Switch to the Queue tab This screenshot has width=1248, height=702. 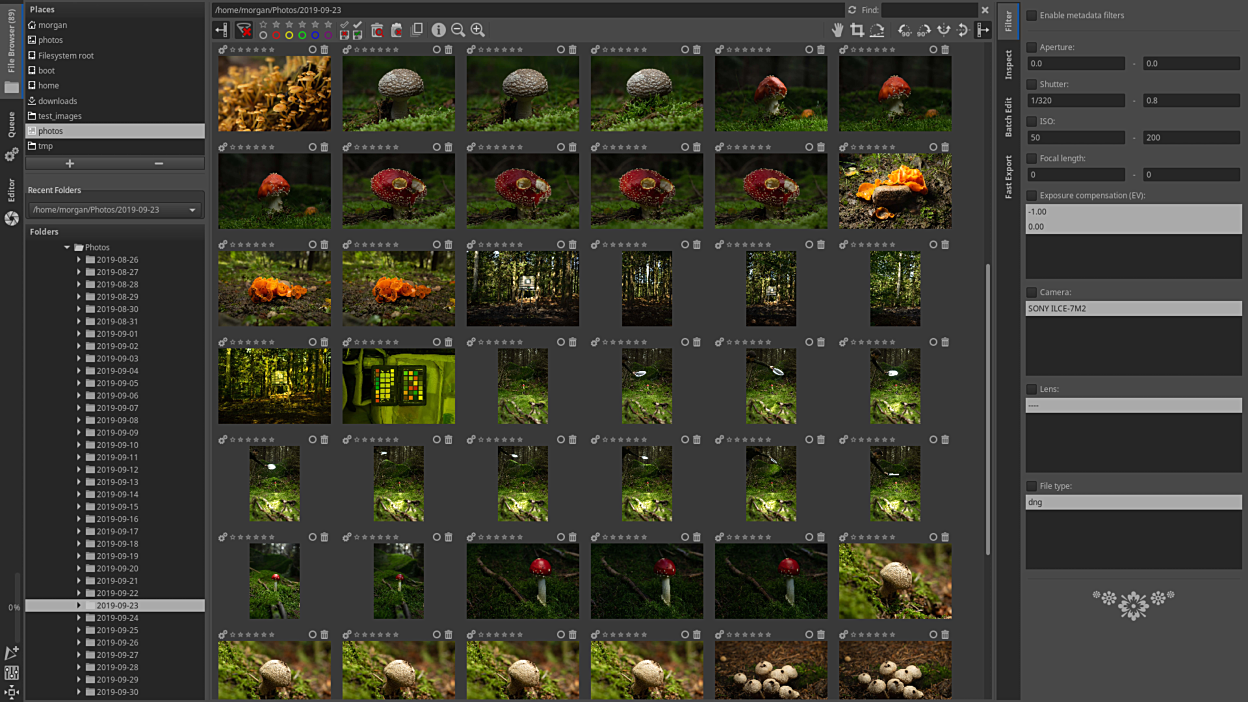[11, 124]
